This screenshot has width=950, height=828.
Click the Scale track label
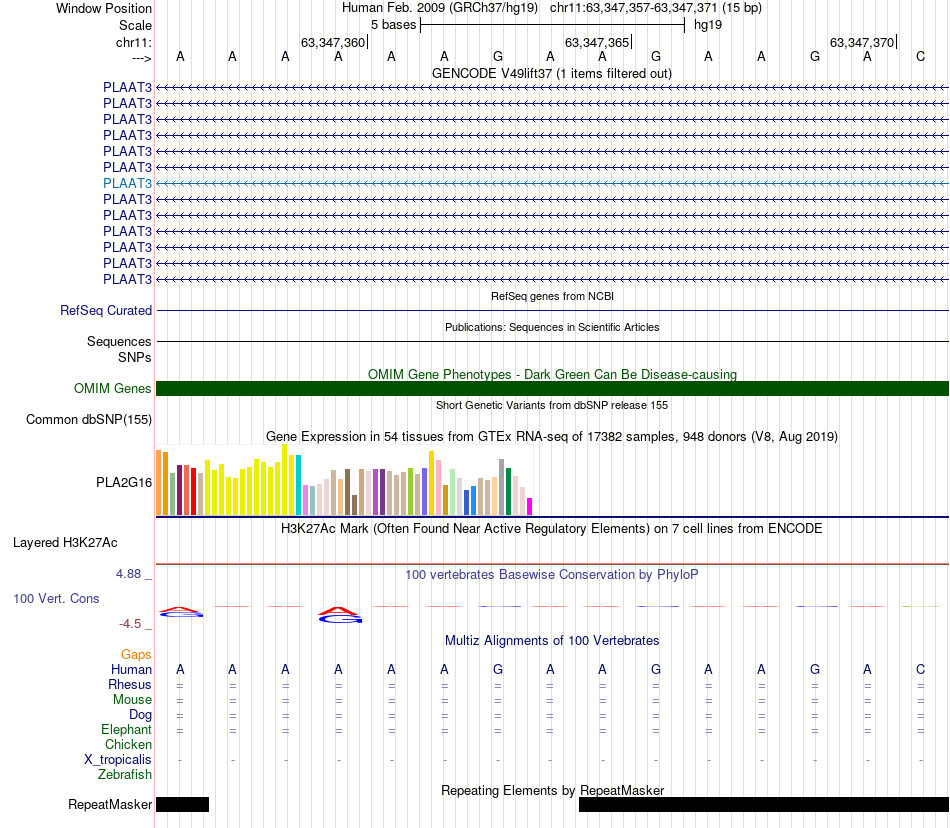135,25
